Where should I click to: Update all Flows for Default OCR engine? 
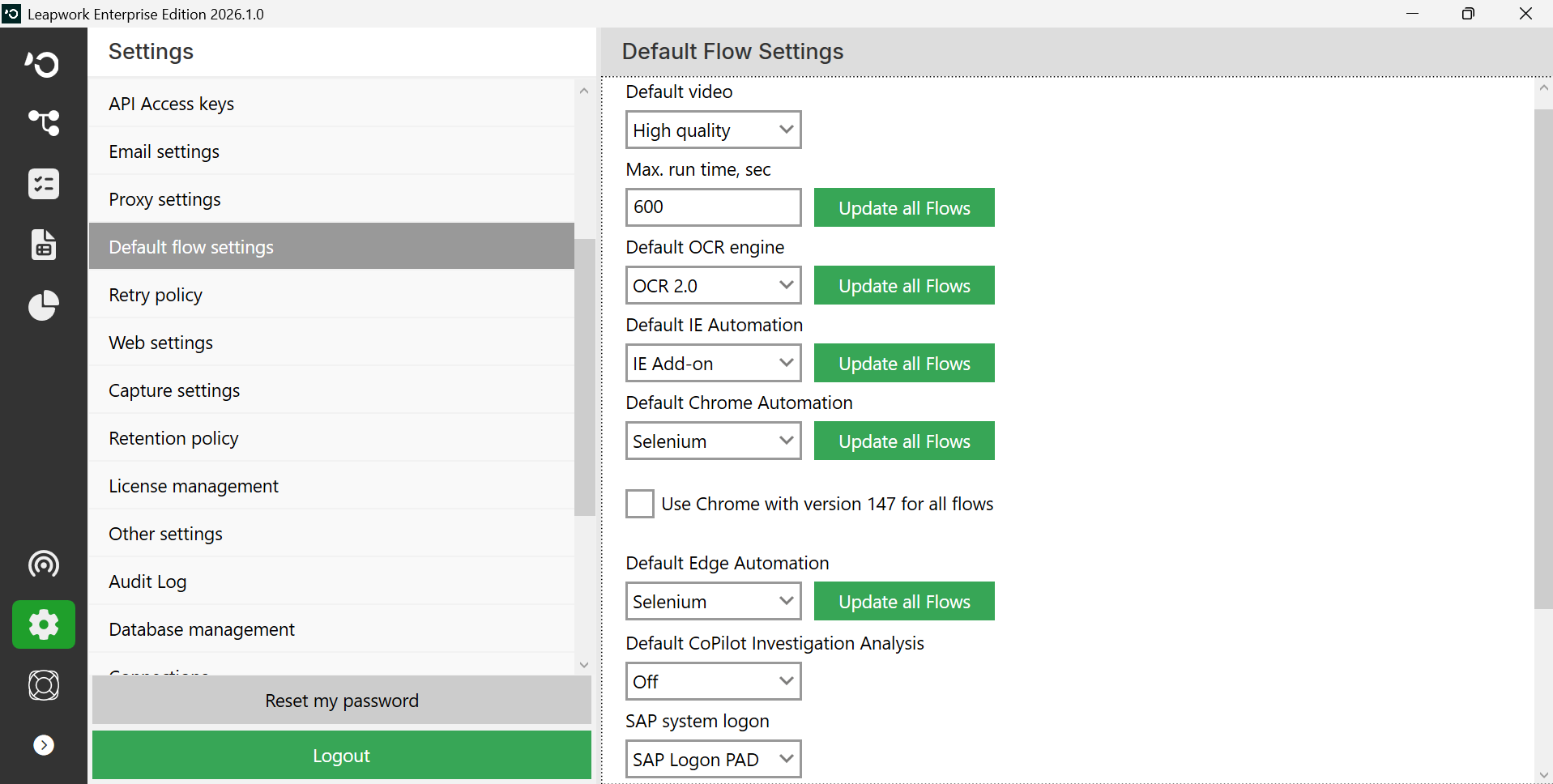[904, 285]
